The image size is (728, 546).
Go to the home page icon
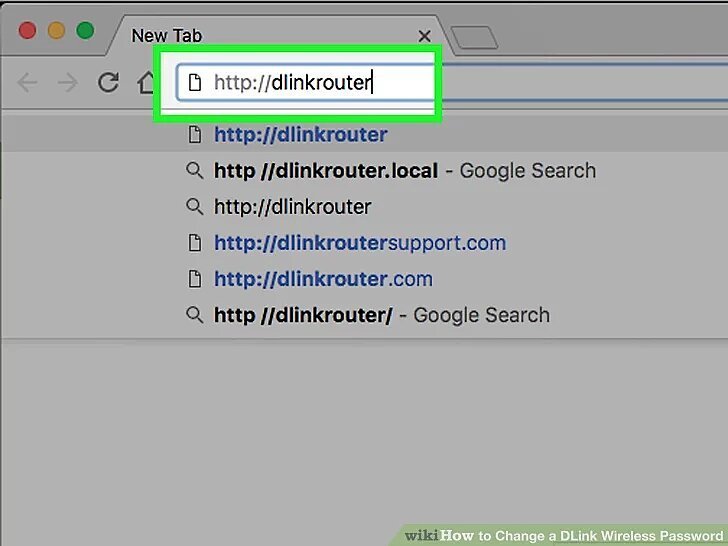point(145,83)
